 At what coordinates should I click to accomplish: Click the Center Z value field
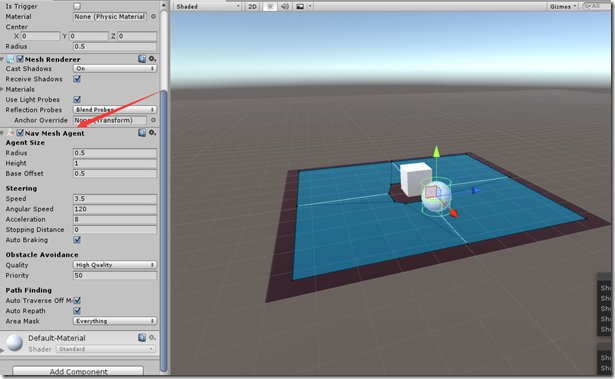click(137, 36)
